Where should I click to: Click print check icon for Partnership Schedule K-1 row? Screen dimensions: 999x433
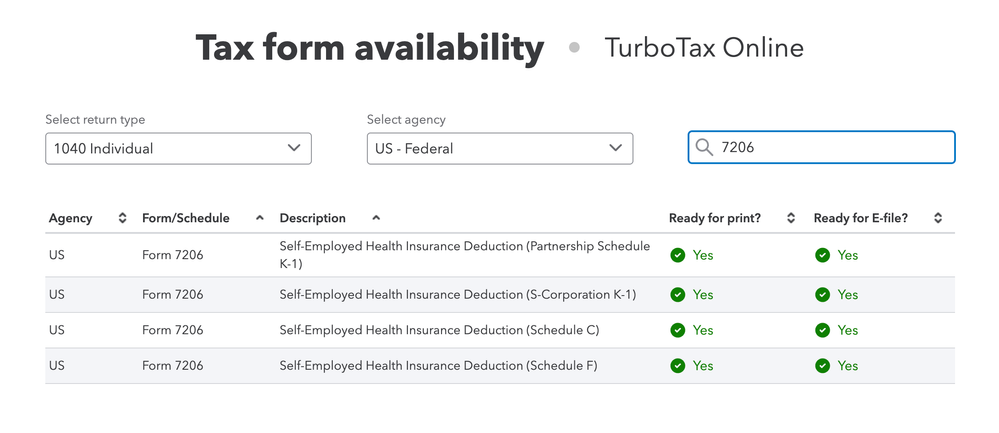click(x=678, y=255)
